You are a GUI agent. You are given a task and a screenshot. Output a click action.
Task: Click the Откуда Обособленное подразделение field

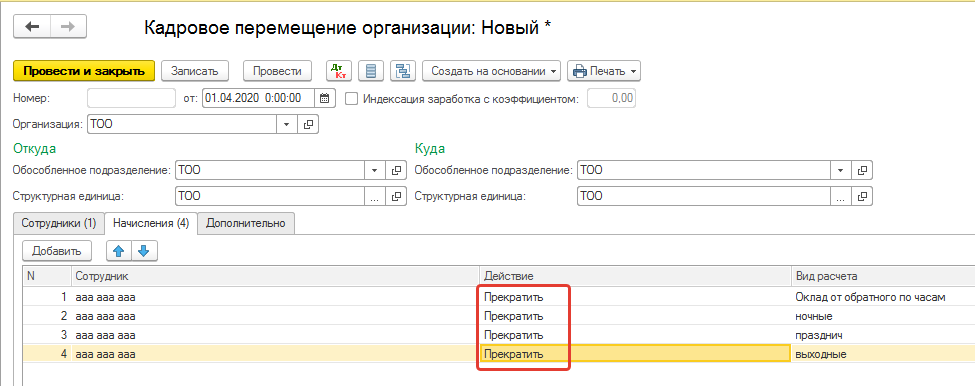click(270, 170)
